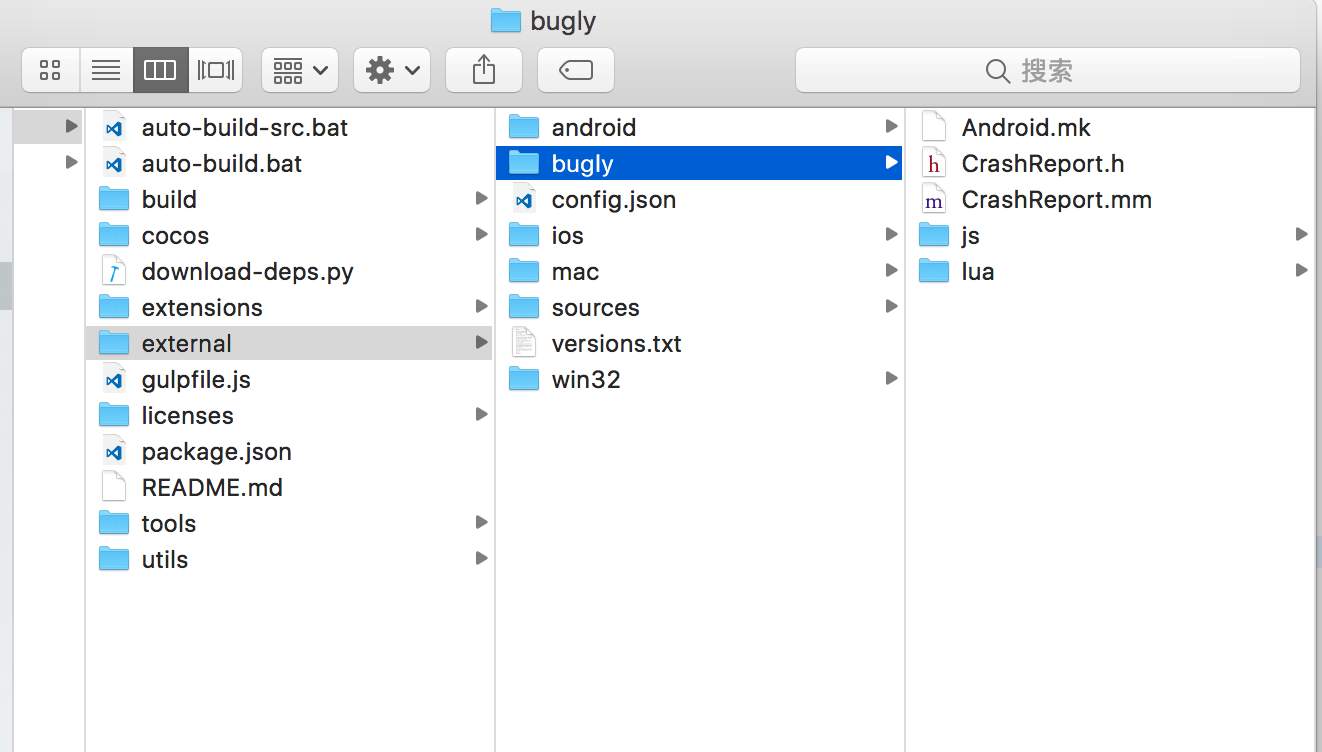Expand the utils folder arrow
The image size is (1322, 752).
point(482,559)
